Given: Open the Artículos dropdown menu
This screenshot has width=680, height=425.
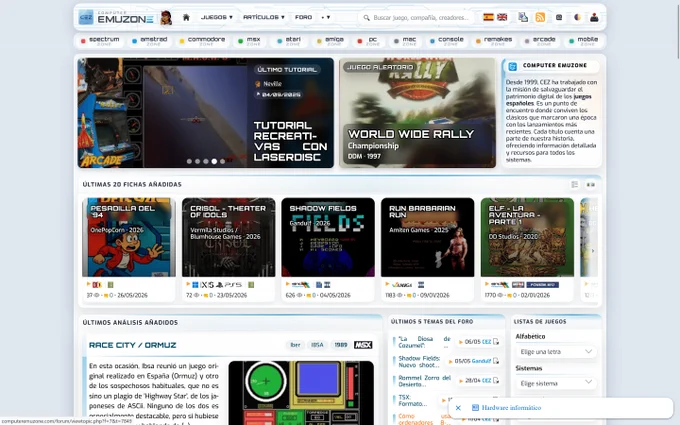Looking at the screenshot, I should [x=264, y=17].
